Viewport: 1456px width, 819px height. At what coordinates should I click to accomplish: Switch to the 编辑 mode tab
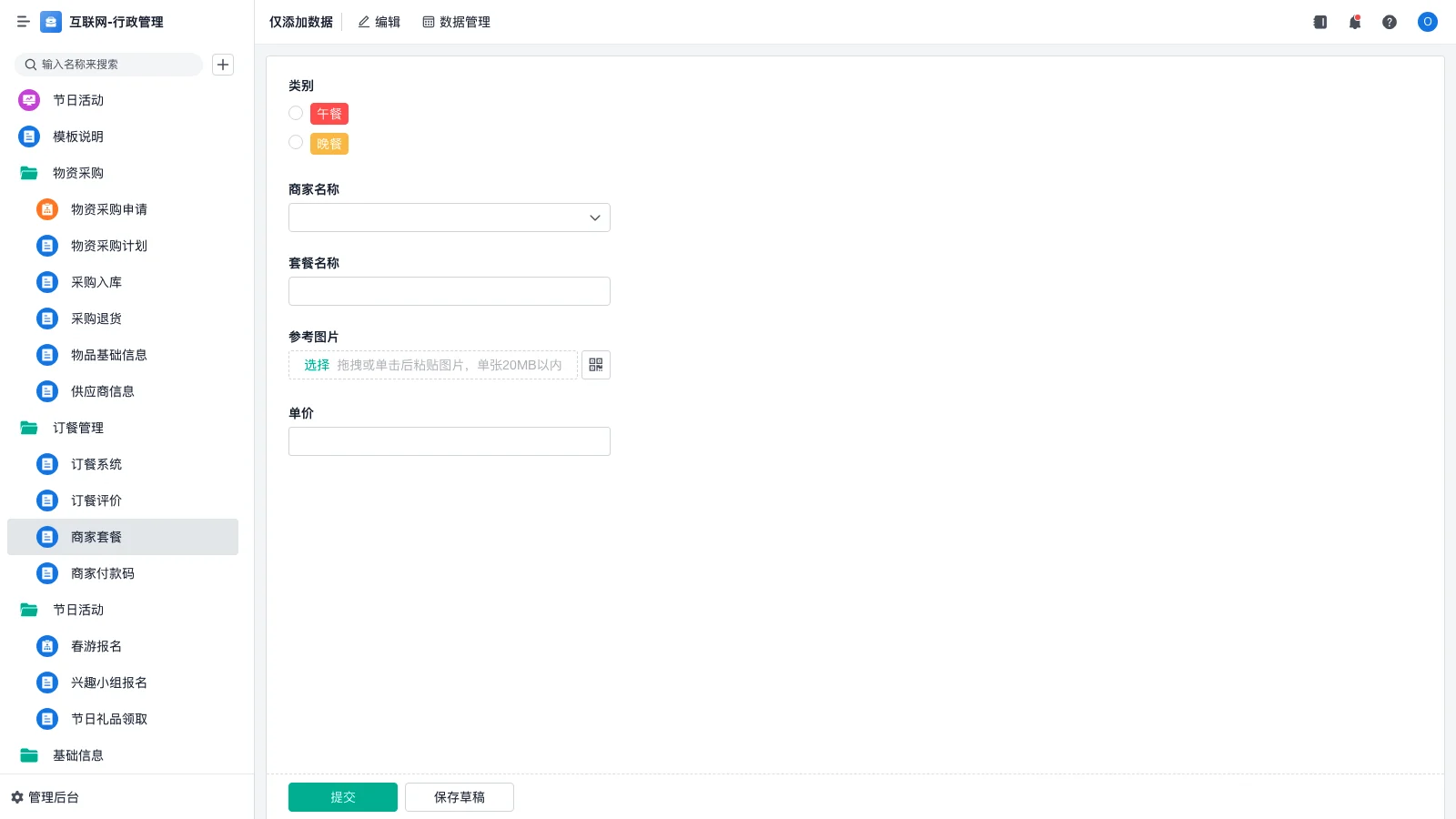tap(379, 22)
